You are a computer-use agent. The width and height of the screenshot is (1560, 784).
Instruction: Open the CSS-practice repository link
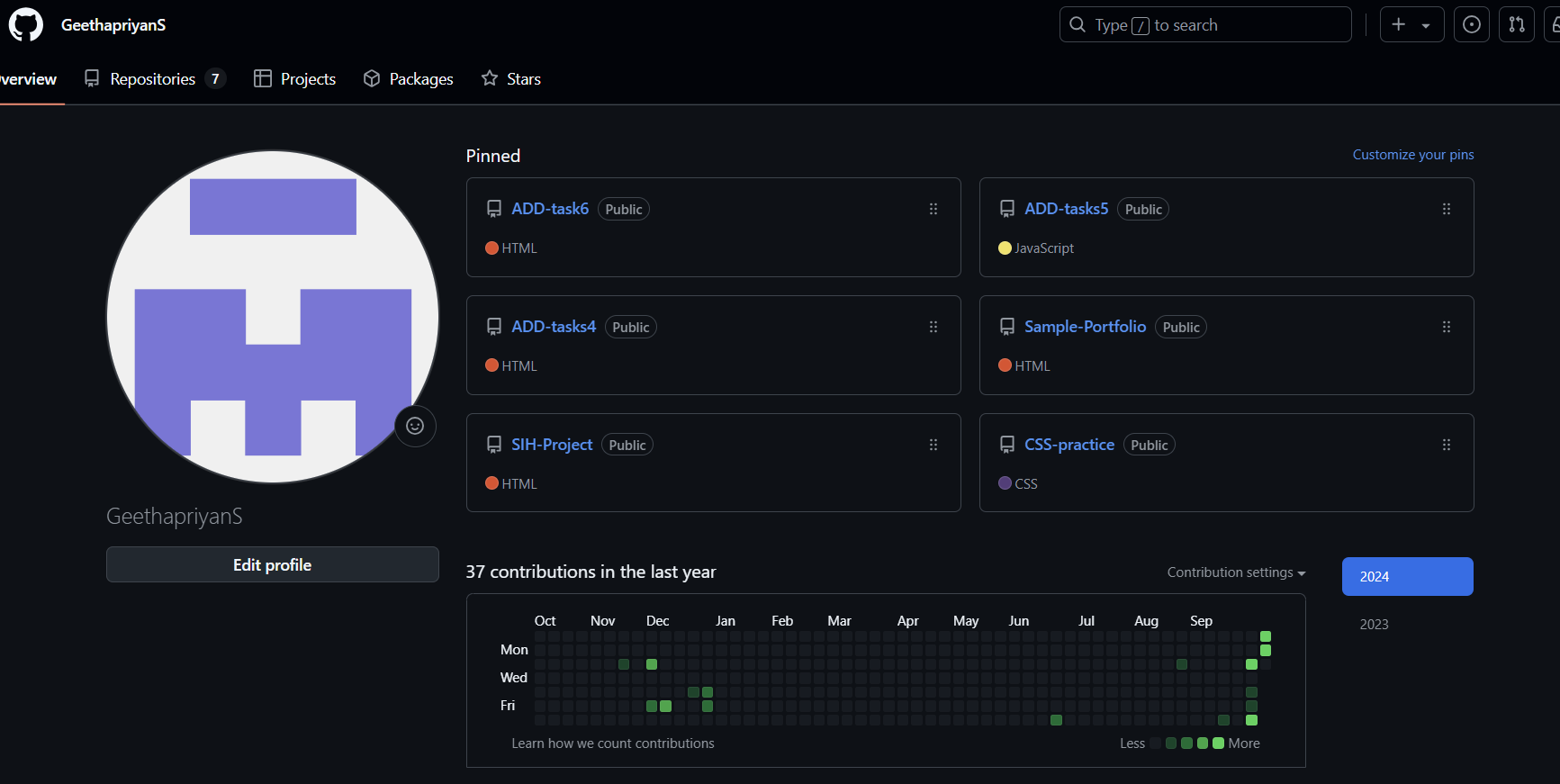click(x=1069, y=445)
